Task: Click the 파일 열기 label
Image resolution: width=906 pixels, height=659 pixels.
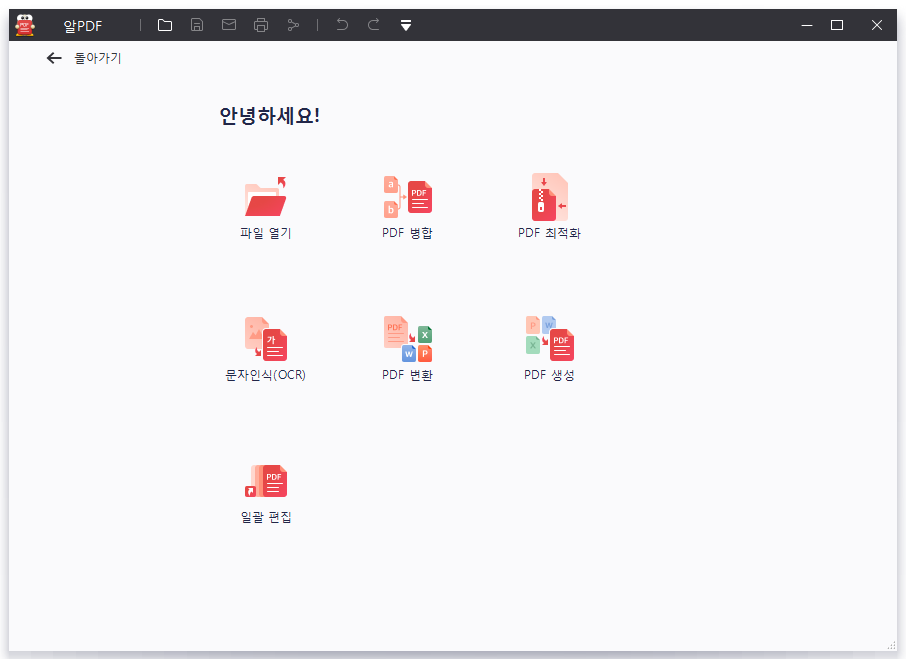Action: coord(266,233)
